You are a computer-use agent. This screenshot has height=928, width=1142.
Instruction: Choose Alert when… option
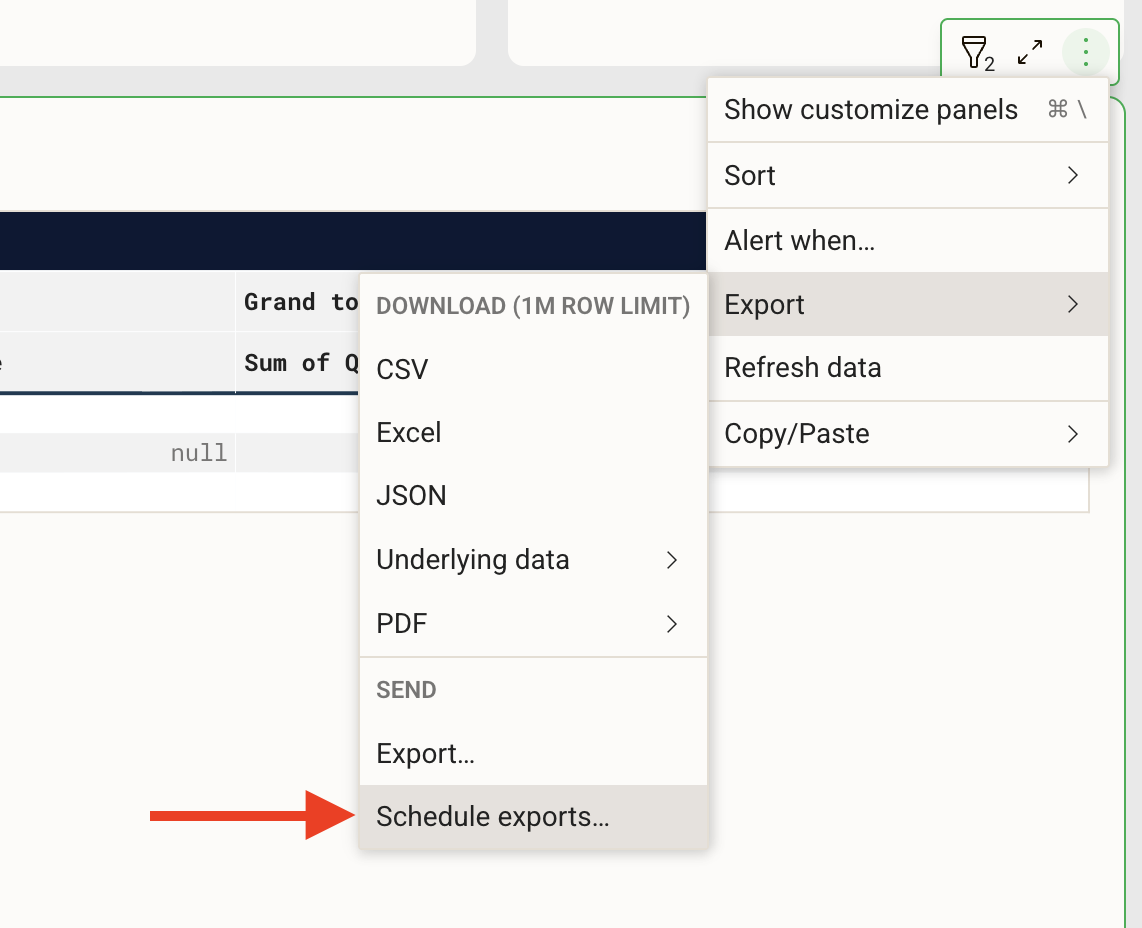(907, 240)
